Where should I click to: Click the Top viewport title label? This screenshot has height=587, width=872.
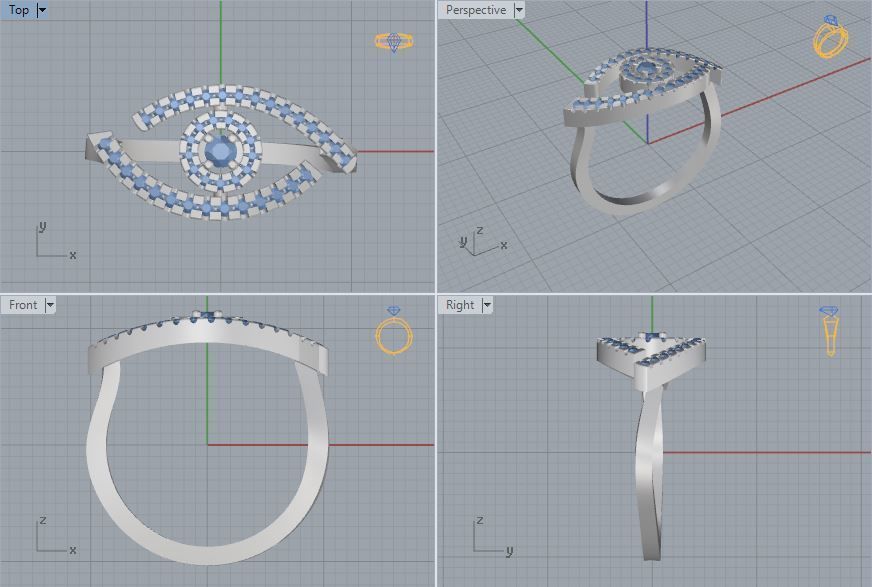(18, 10)
